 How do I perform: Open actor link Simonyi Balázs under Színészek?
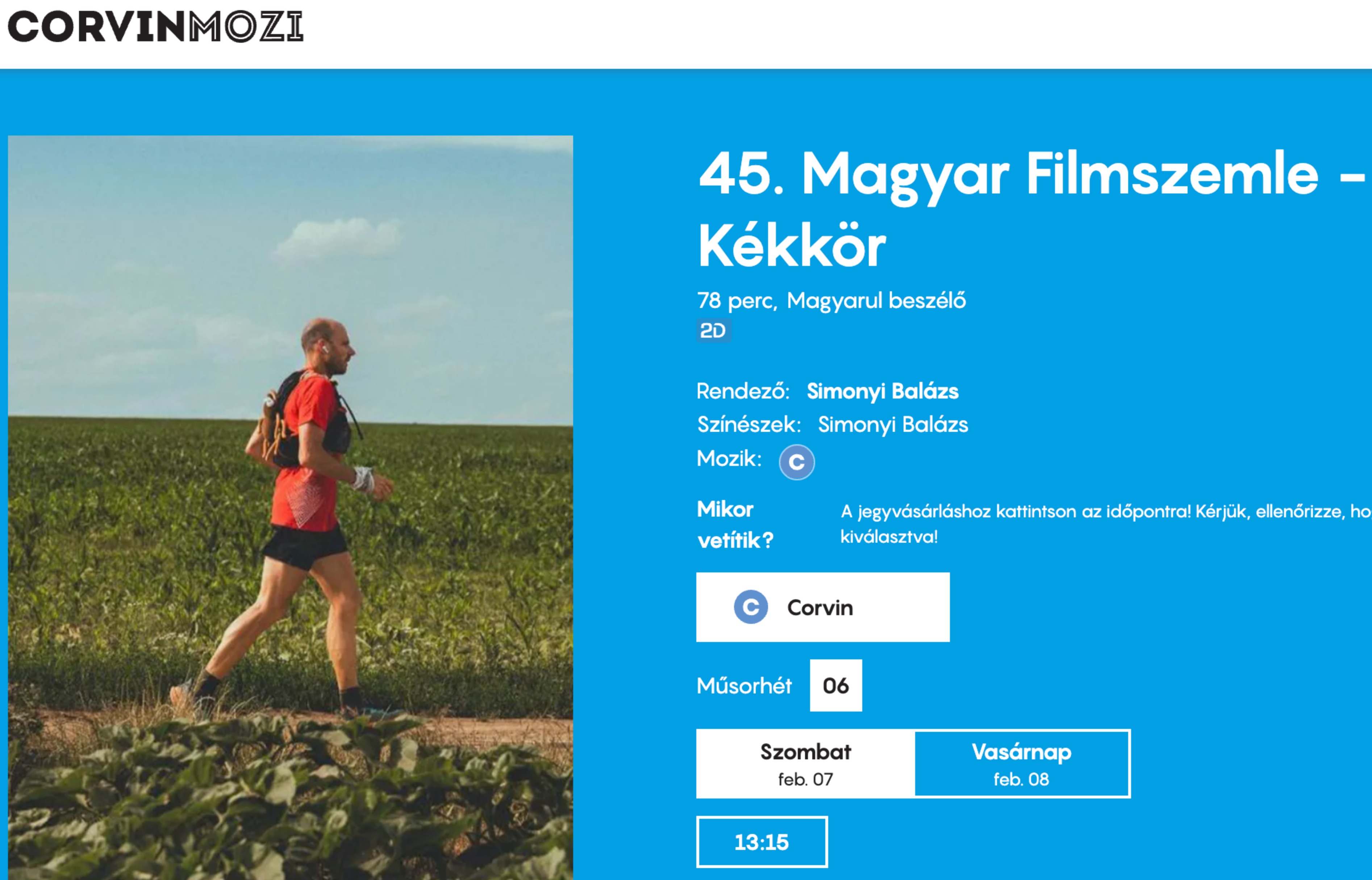(893, 425)
